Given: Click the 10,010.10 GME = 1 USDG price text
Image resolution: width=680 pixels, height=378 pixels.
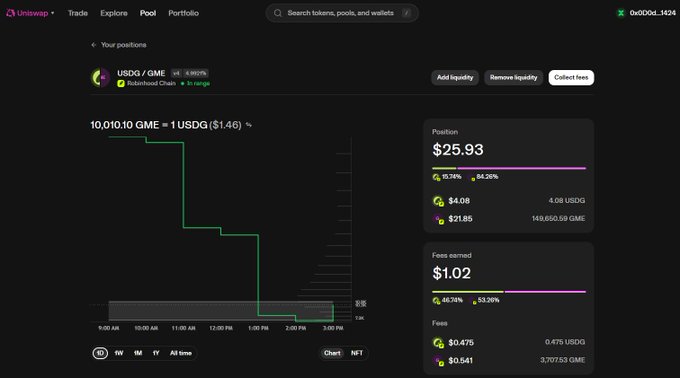Looking at the screenshot, I should 149,125.
